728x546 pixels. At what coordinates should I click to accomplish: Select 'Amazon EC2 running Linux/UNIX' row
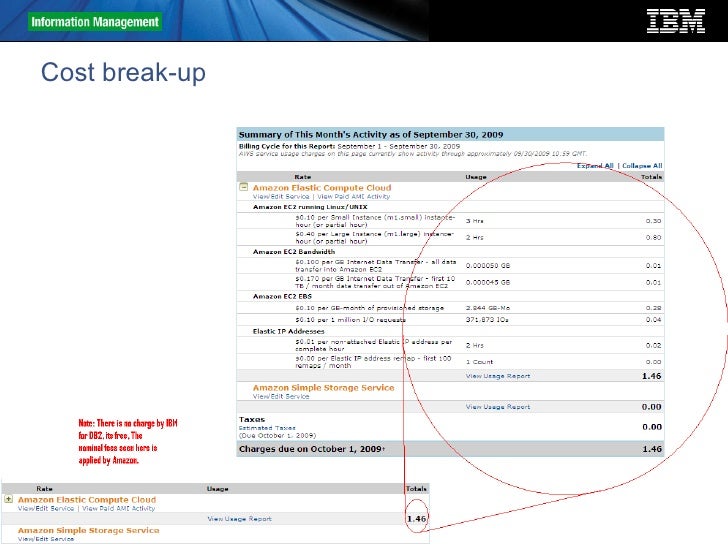450,207
